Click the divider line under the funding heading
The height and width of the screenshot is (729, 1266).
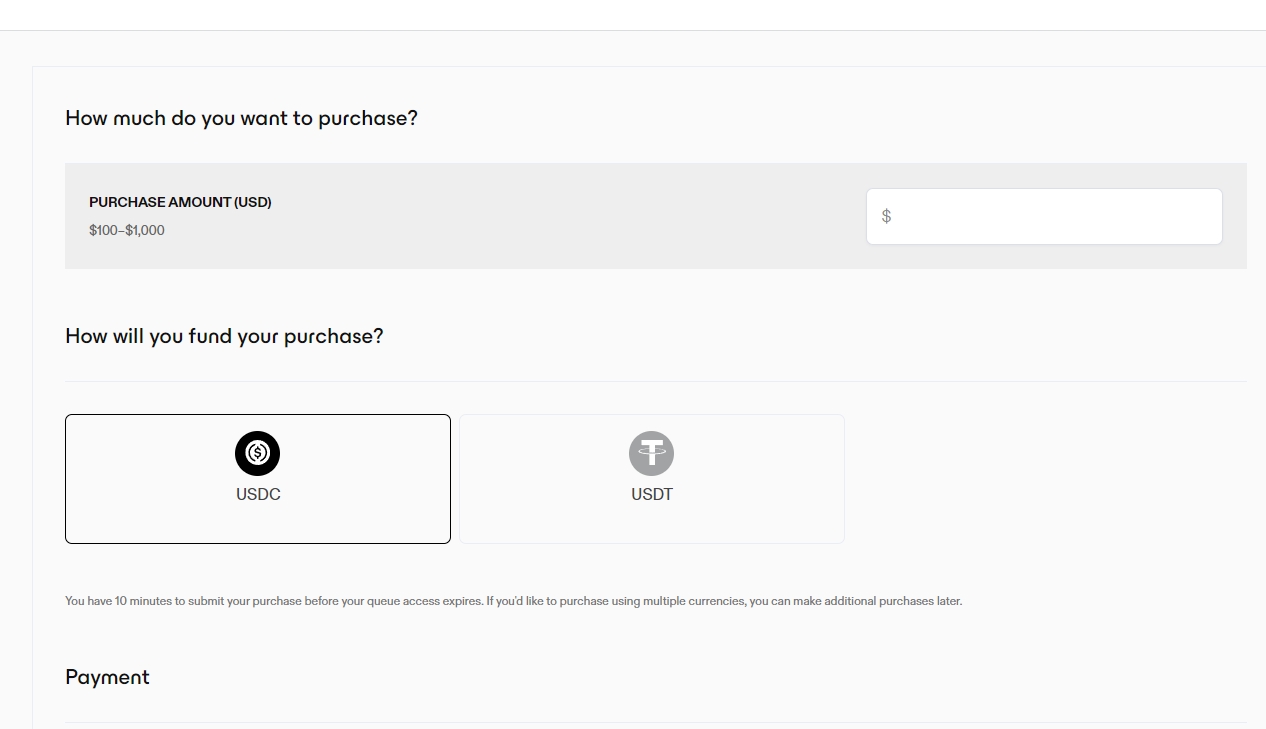click(656, 381)
